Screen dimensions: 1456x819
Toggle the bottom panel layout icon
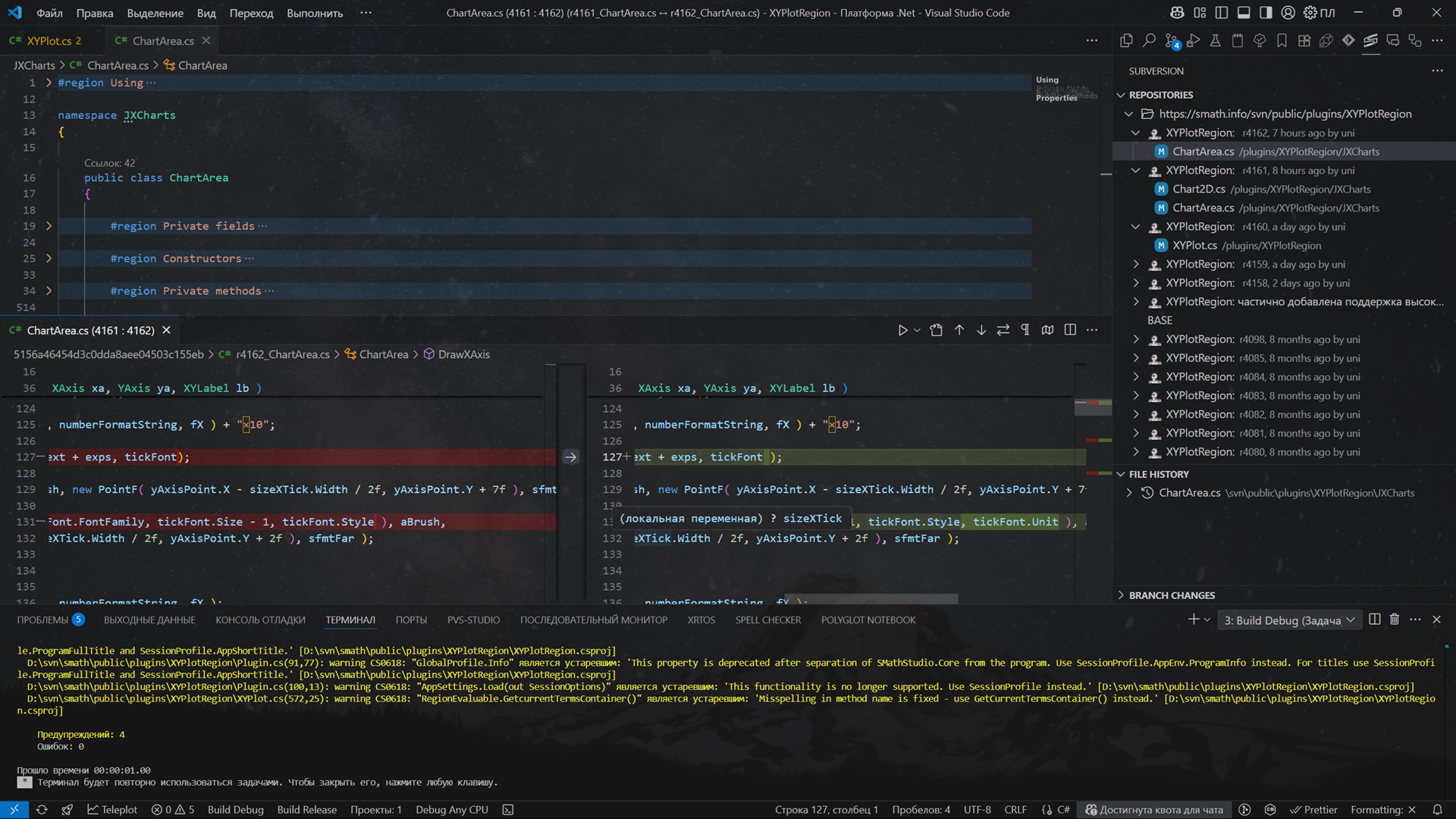pyautogui.click(x=1244, y=13)
